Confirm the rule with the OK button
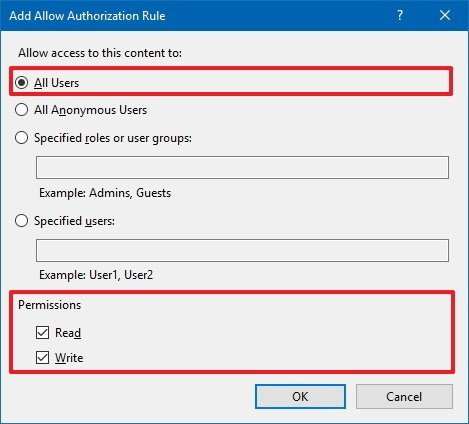The image size is (469, 424). pos(300,396)
